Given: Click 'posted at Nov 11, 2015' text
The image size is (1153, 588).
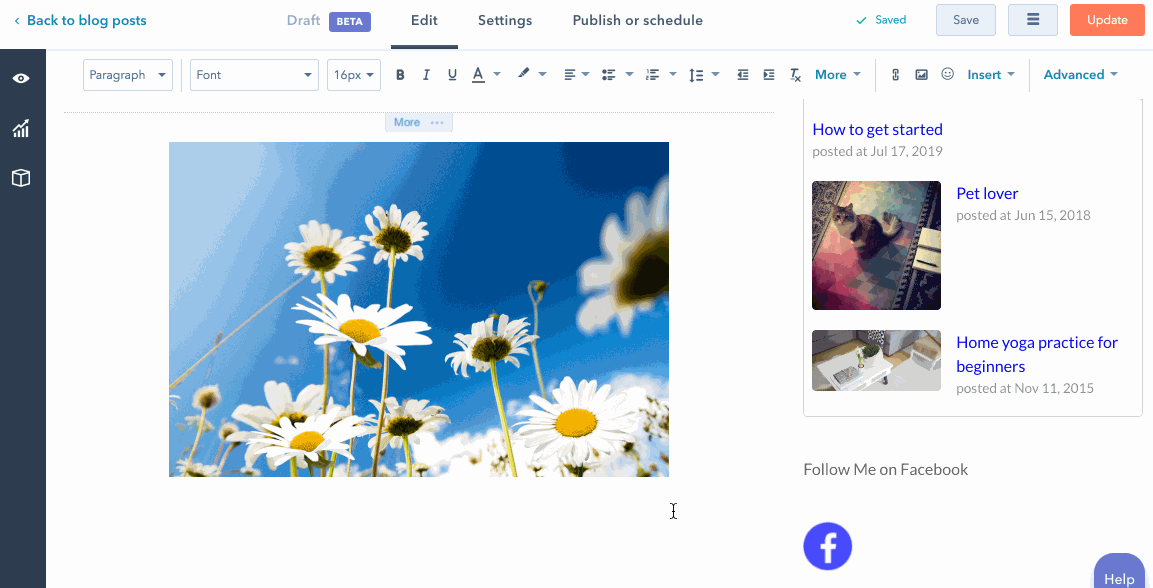Looking at the screenshot, I should [x=1025, y=388].
